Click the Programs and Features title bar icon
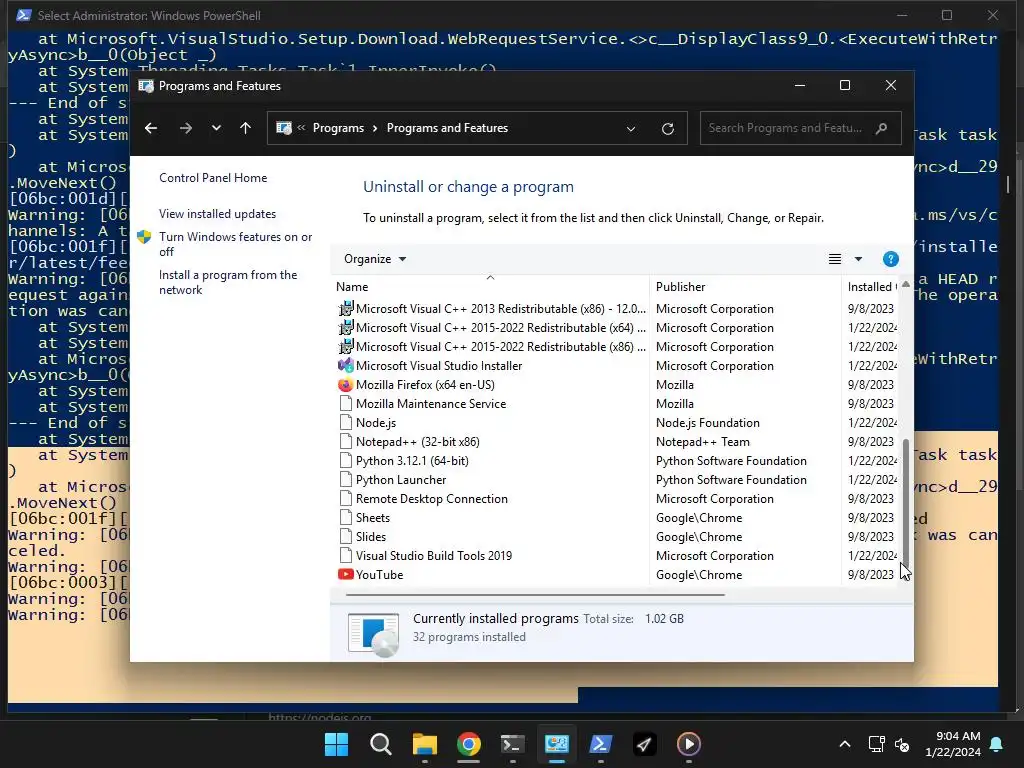The width and height of the screenshot is (1024, 768). (146, 86)
